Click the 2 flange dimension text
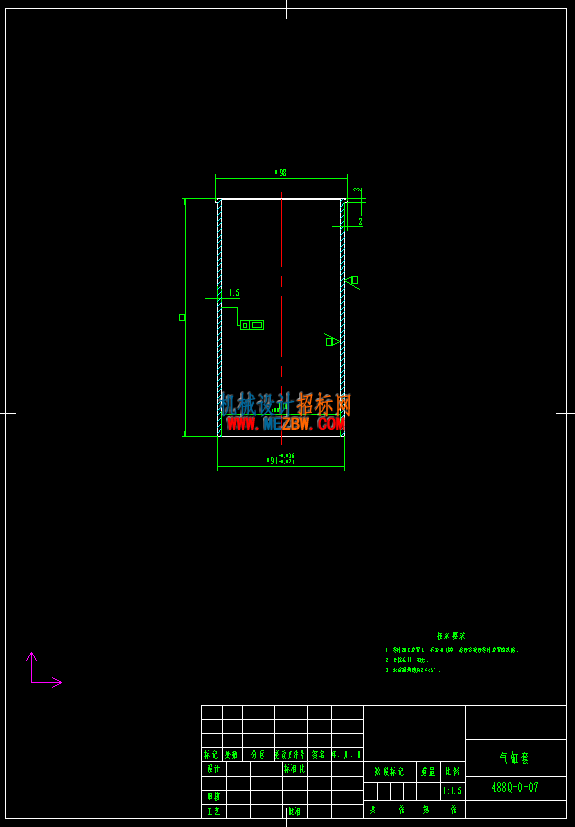The height and width of the screenshot is (827, 575). click(x=360, y=222)
